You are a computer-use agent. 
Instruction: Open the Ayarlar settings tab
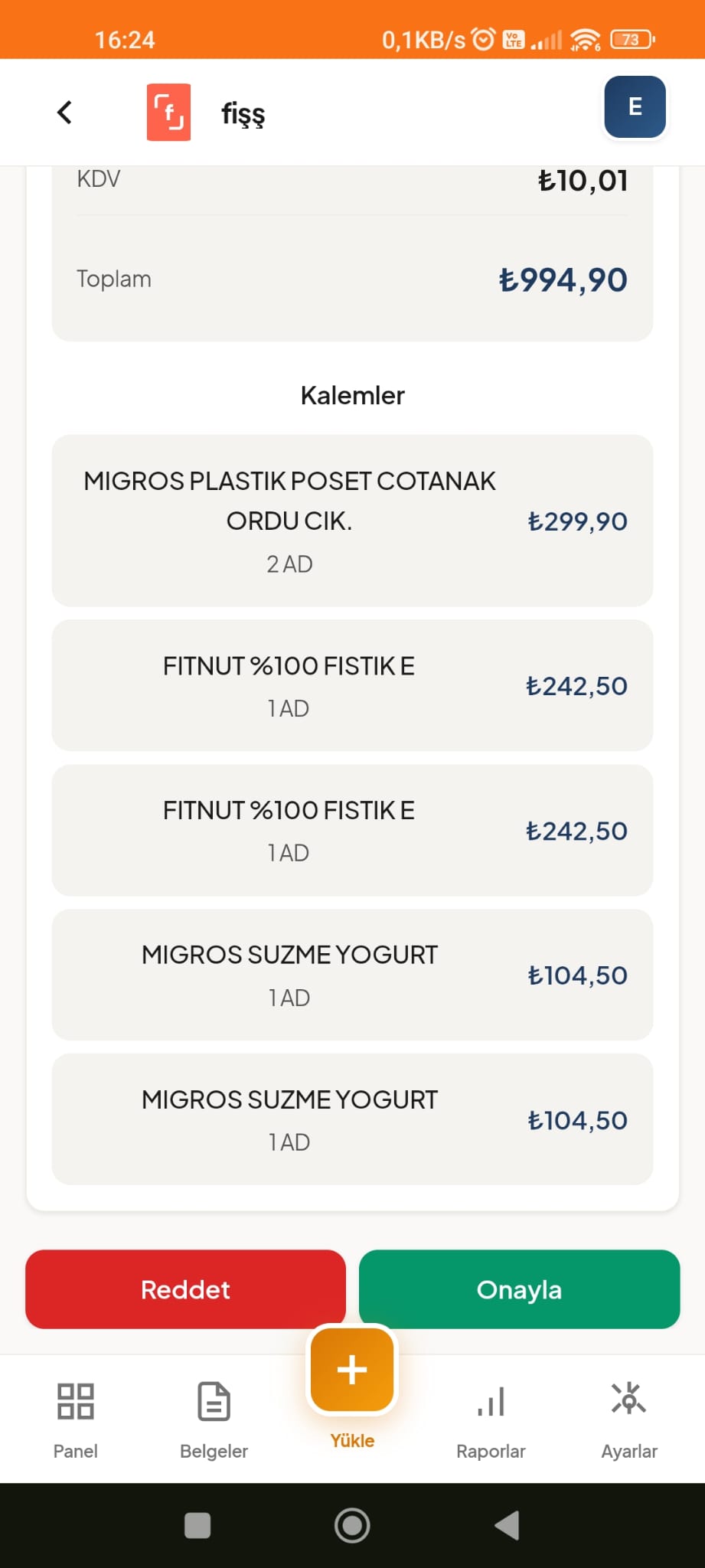point(629,1420)
